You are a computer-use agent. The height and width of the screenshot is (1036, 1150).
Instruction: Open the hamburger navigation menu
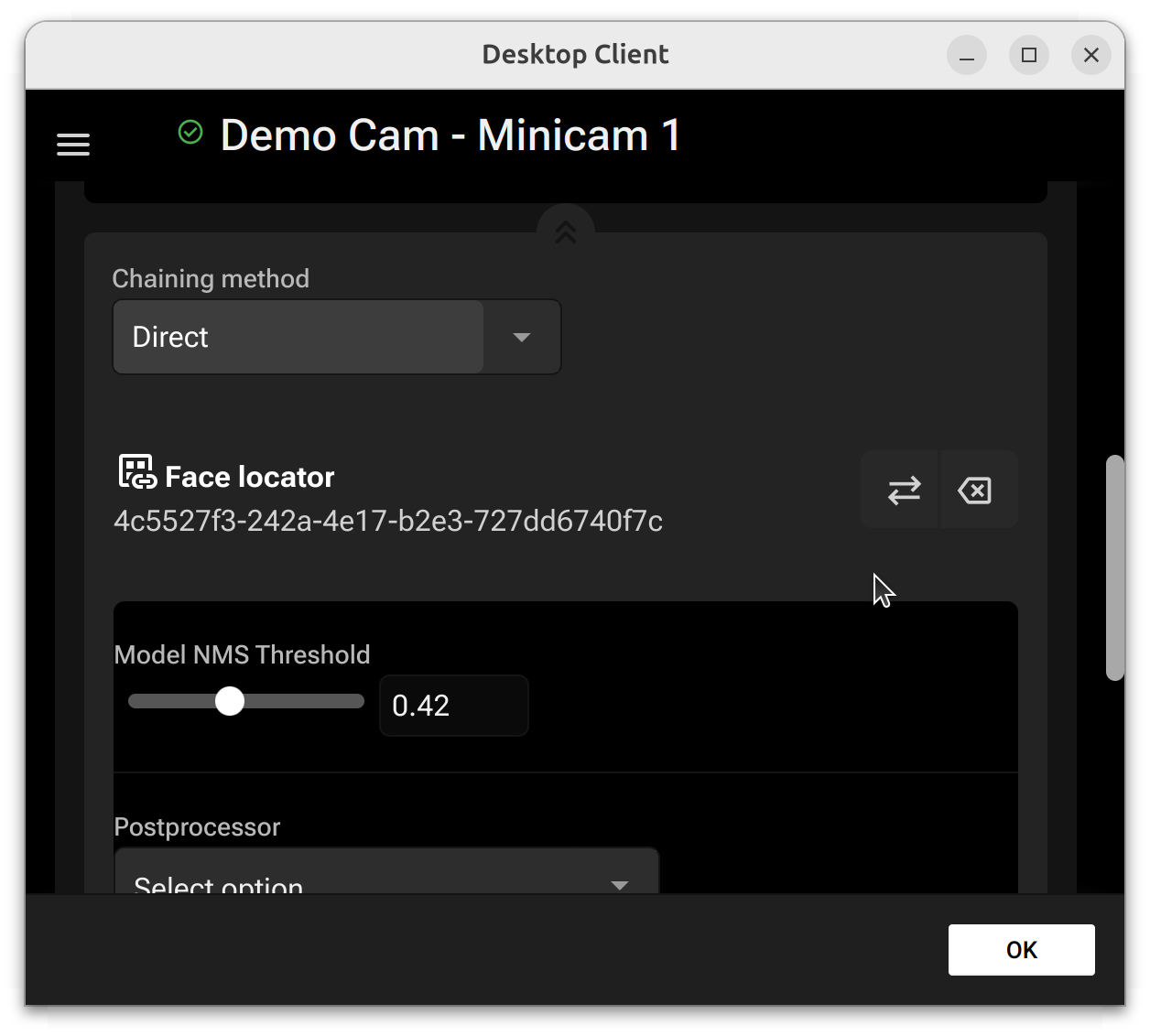click(x=73, y=145)
